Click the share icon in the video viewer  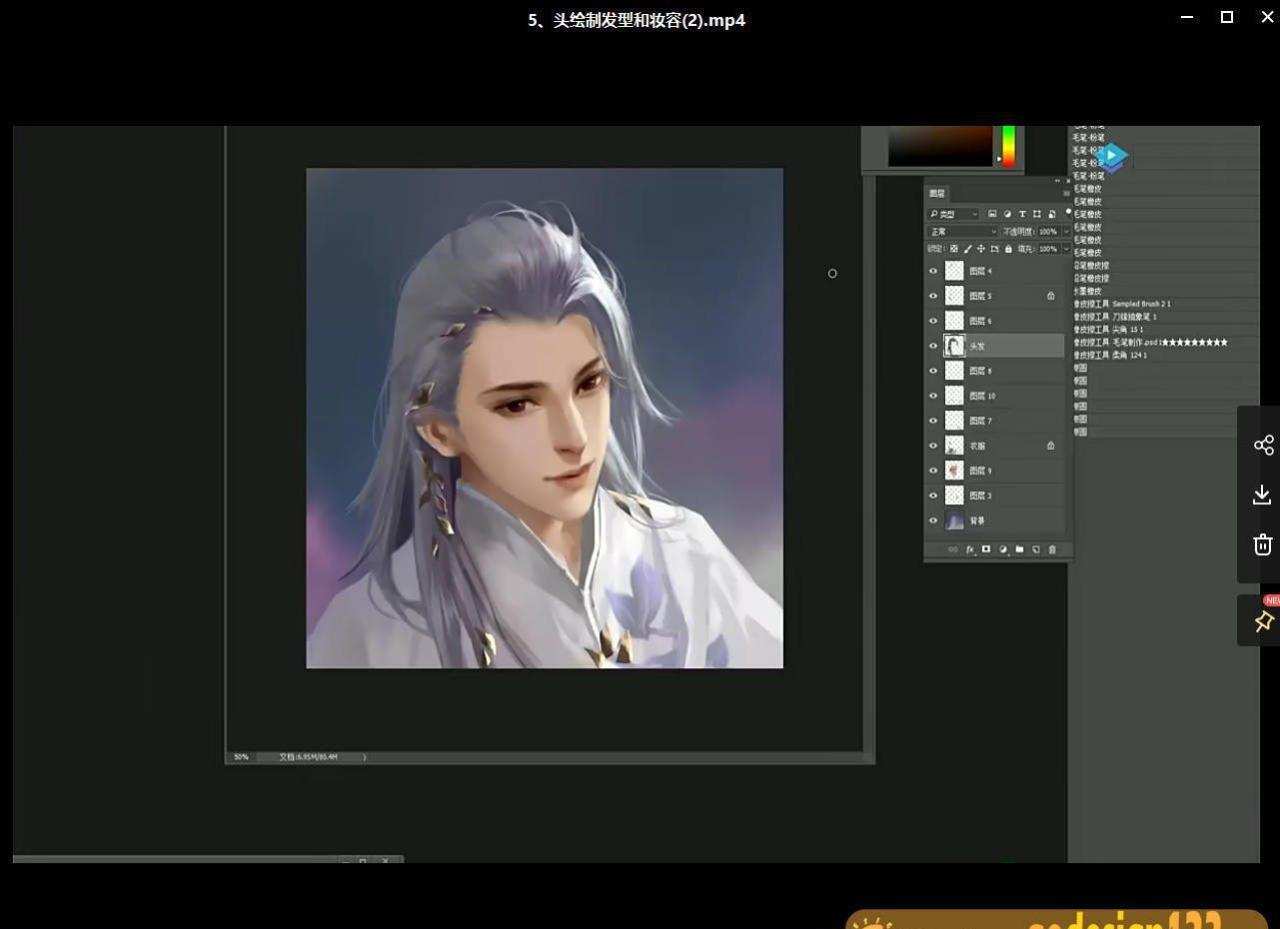click(x=1263, y=445)
